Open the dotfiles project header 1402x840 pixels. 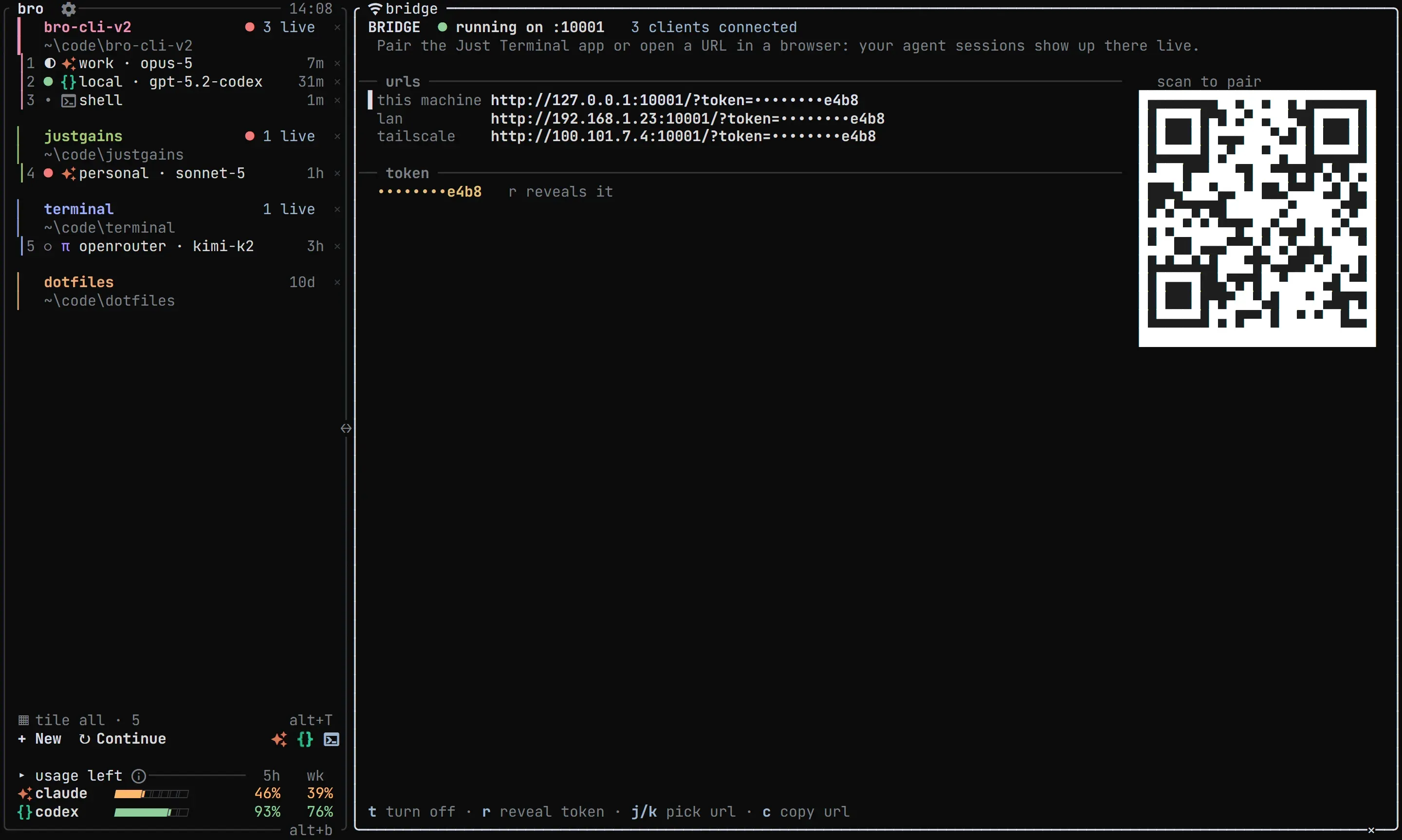(x=79, y=282)
